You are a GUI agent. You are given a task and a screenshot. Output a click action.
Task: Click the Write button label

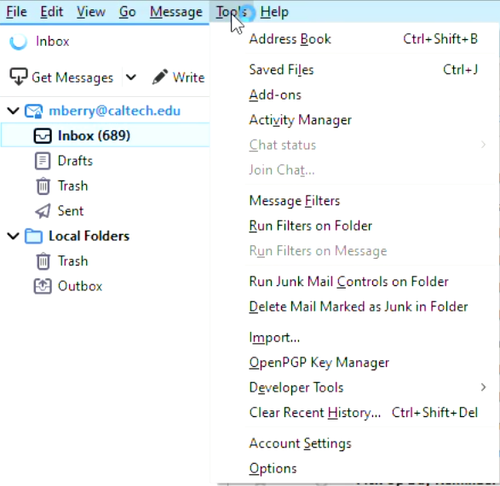[189, 78]
